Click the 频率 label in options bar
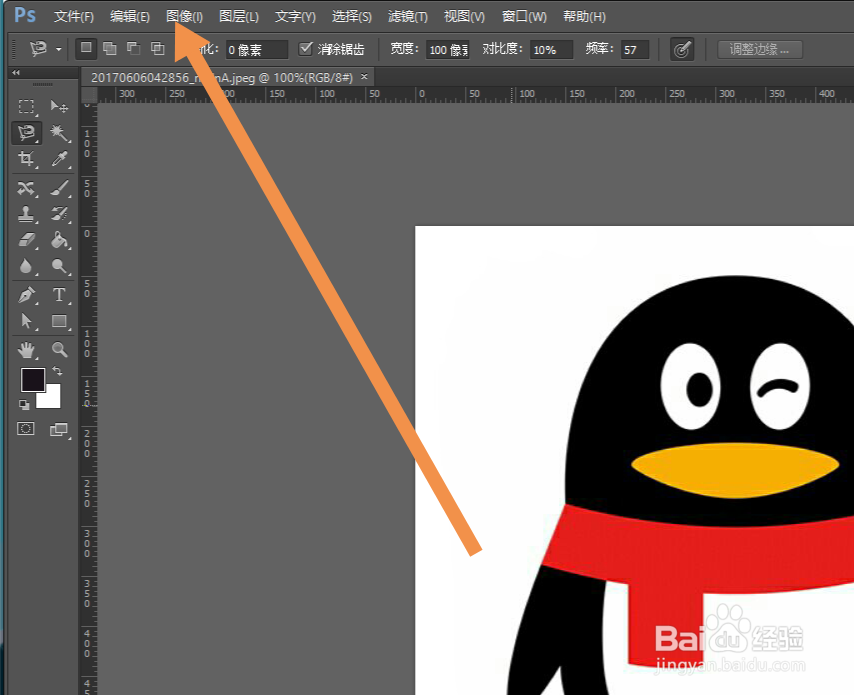Screen dimensions: 854x695 click(x=601, y=49)
